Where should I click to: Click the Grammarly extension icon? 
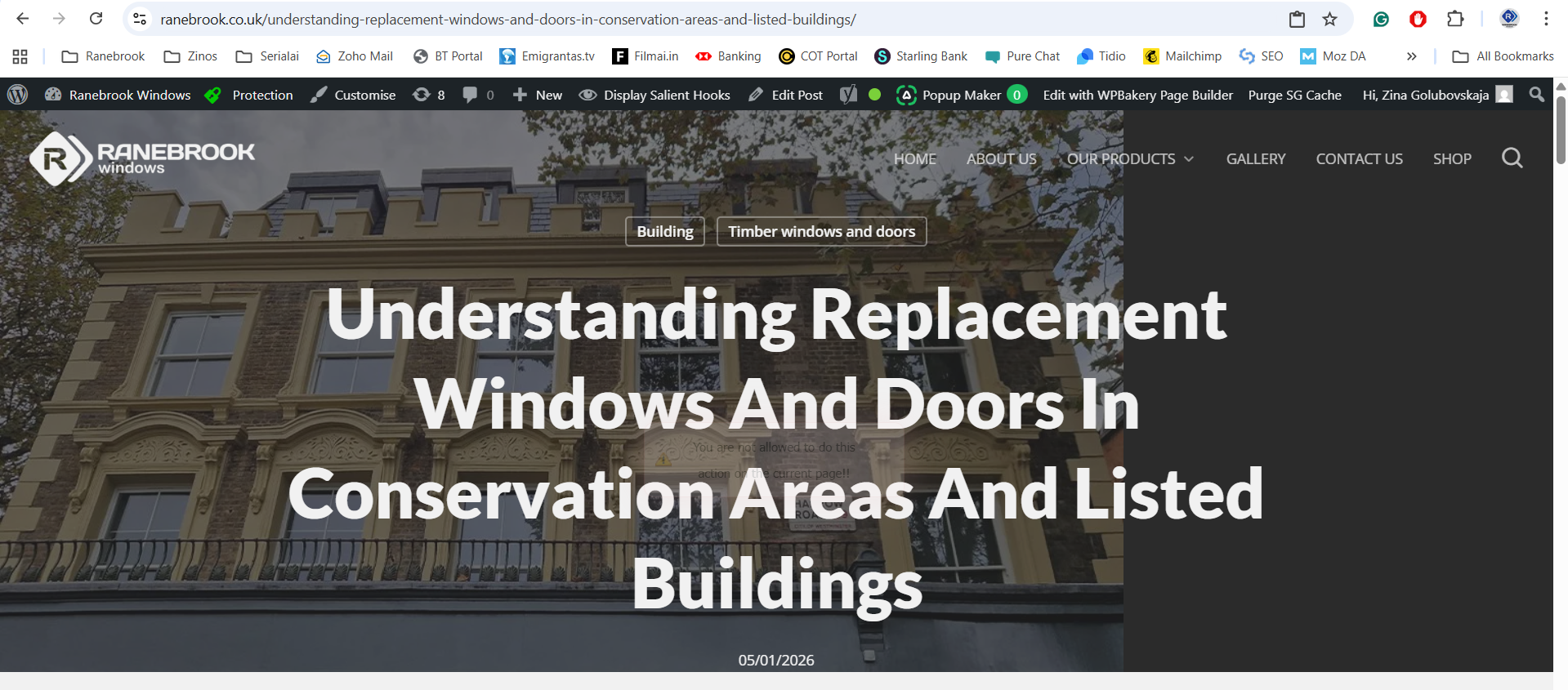[x=1381, y=19]
